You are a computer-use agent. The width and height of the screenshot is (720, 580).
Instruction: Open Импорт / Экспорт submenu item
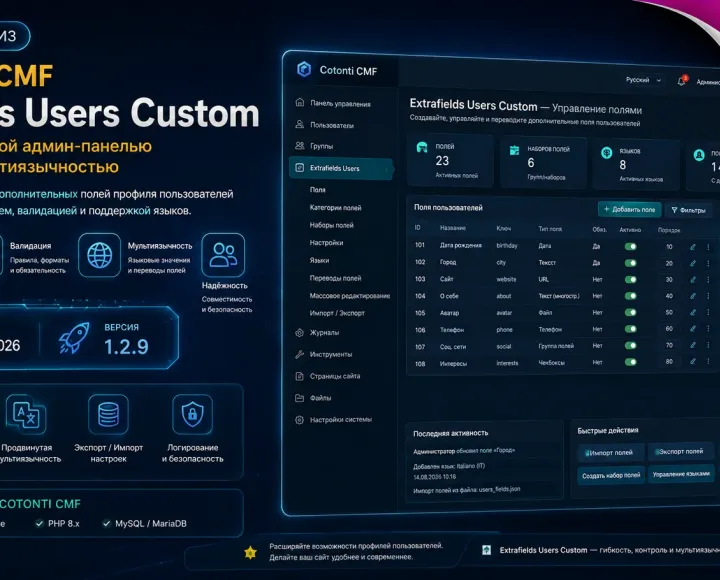[337, 313]
